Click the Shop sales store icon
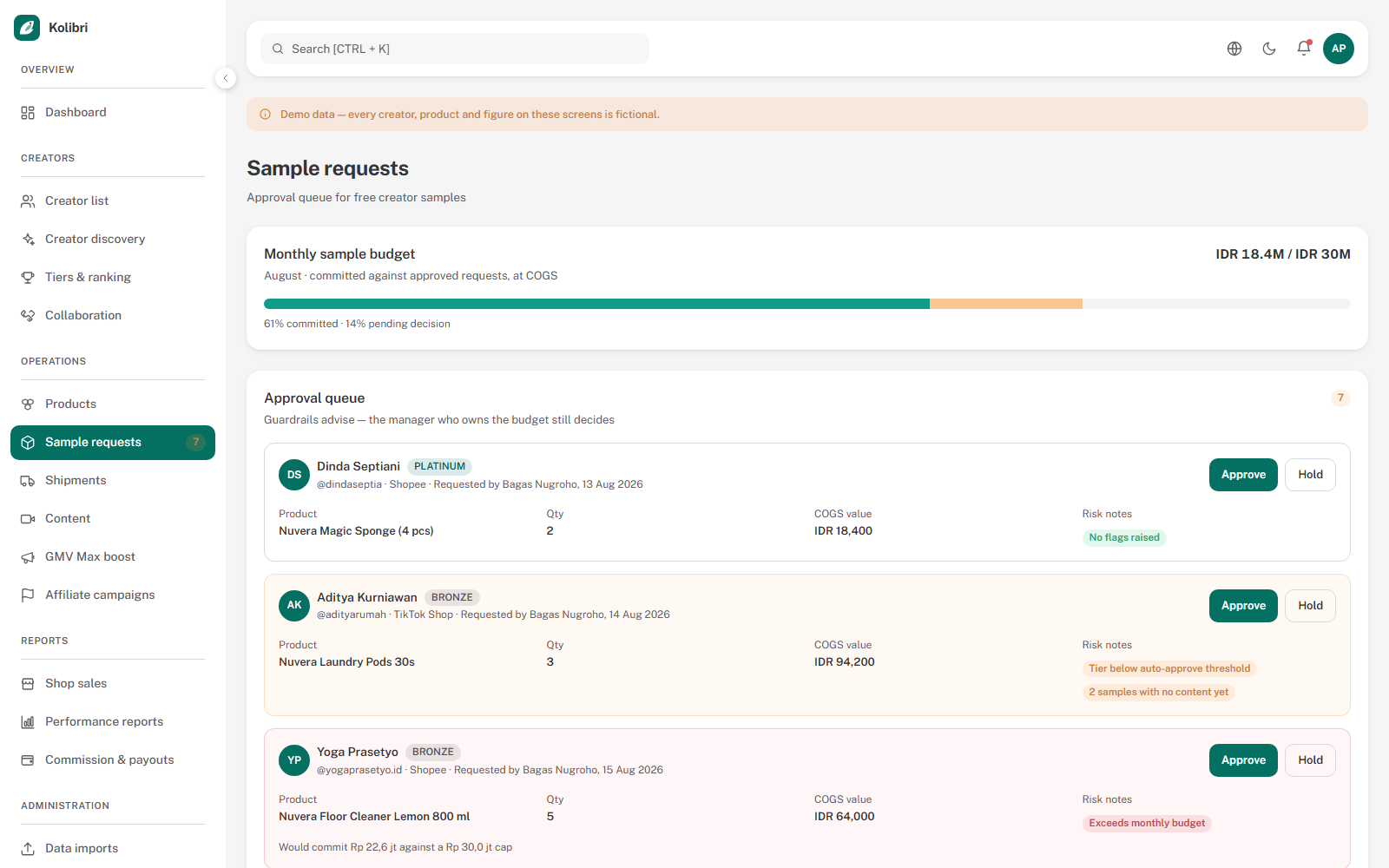The height and width of the screenshot is (868, 1389). pos(28,684)
